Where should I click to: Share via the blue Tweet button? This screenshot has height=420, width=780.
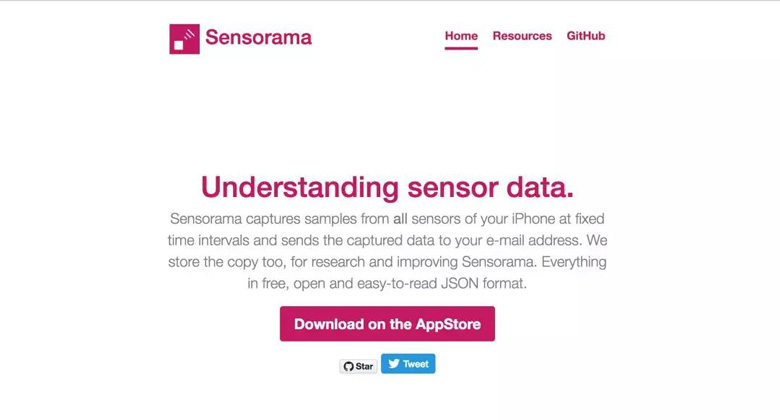point(408,364)
